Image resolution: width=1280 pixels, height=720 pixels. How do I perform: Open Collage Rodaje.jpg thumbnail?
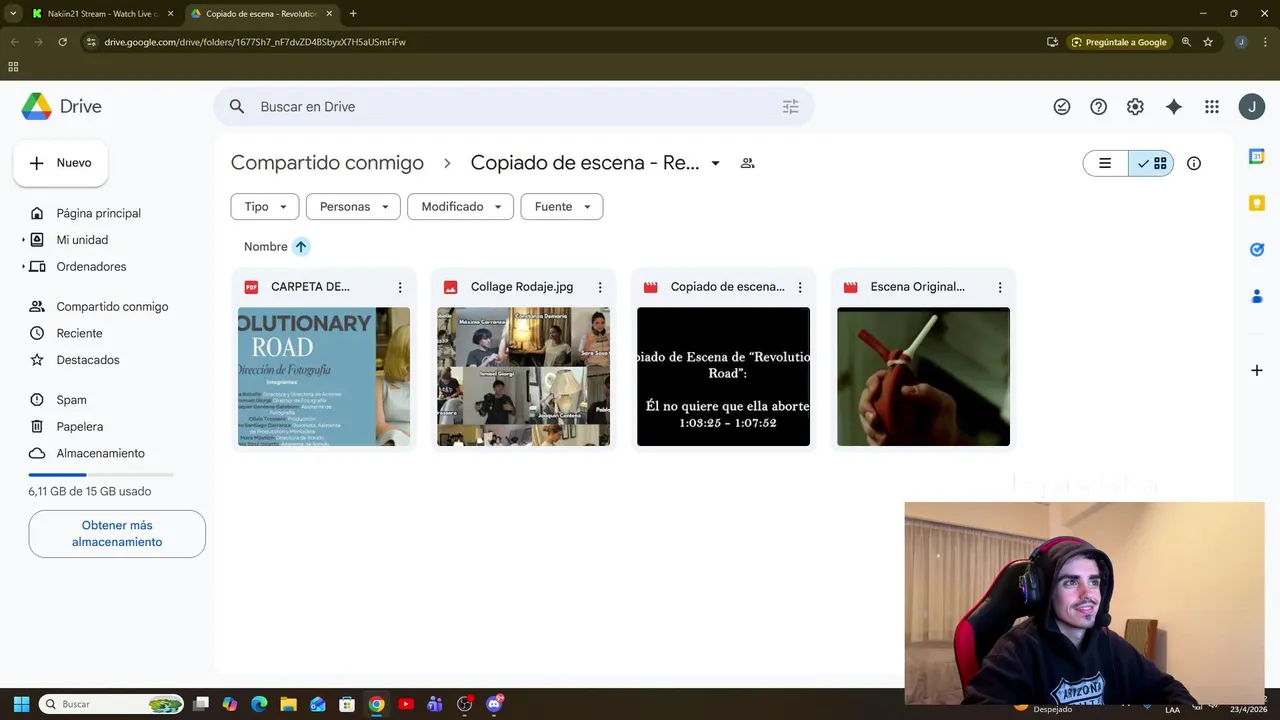pyautogui.click(x=524, y=377)
